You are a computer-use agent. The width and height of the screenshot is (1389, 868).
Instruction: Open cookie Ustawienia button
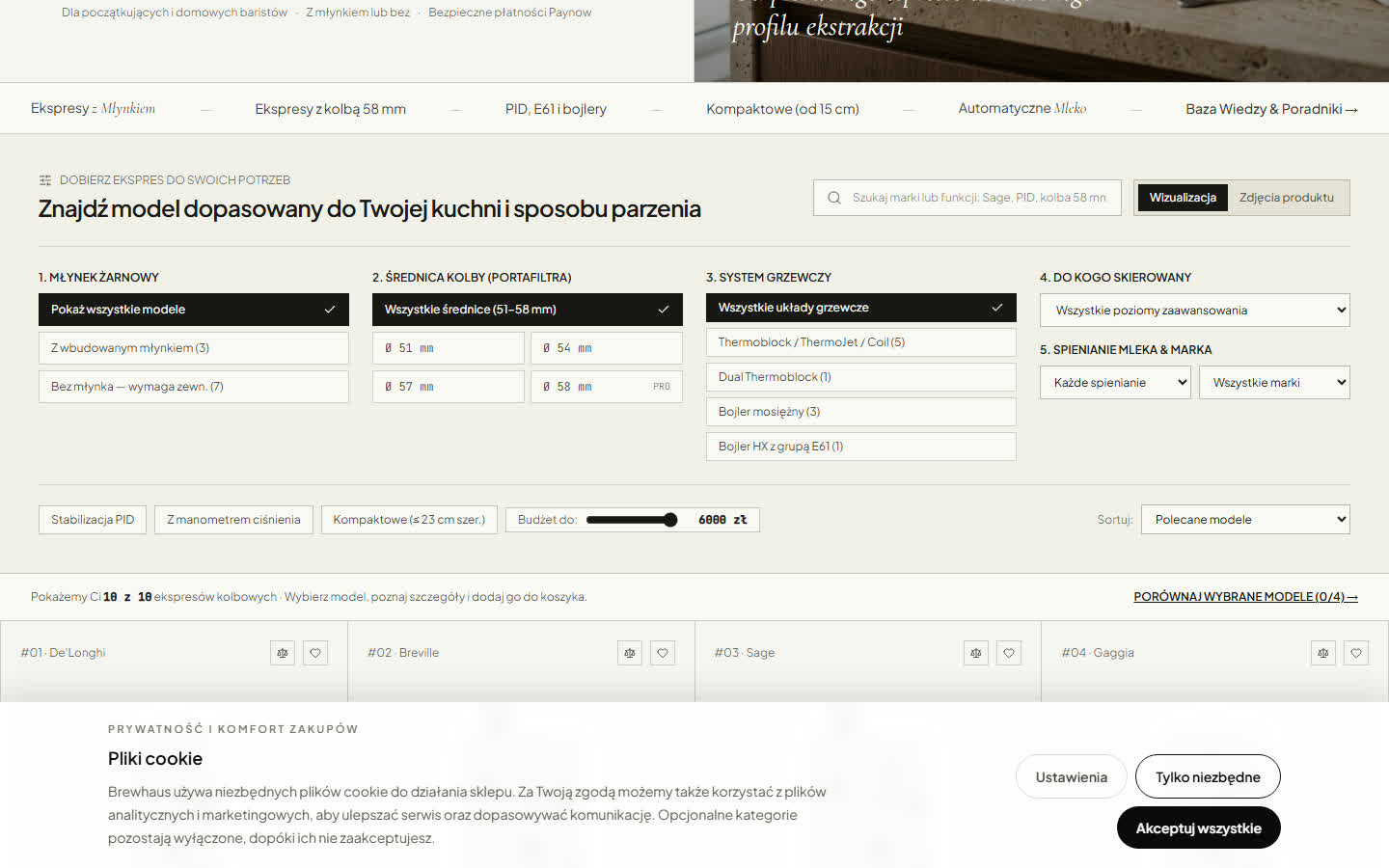point(1071,777)
